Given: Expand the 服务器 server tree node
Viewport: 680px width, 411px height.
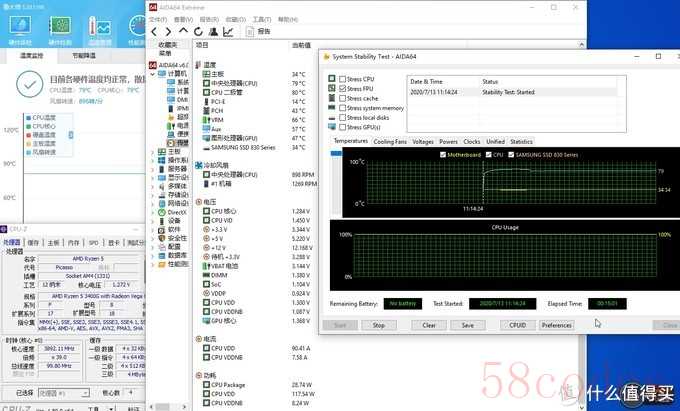Looking at the screenshot, I should tap(152, 169).
